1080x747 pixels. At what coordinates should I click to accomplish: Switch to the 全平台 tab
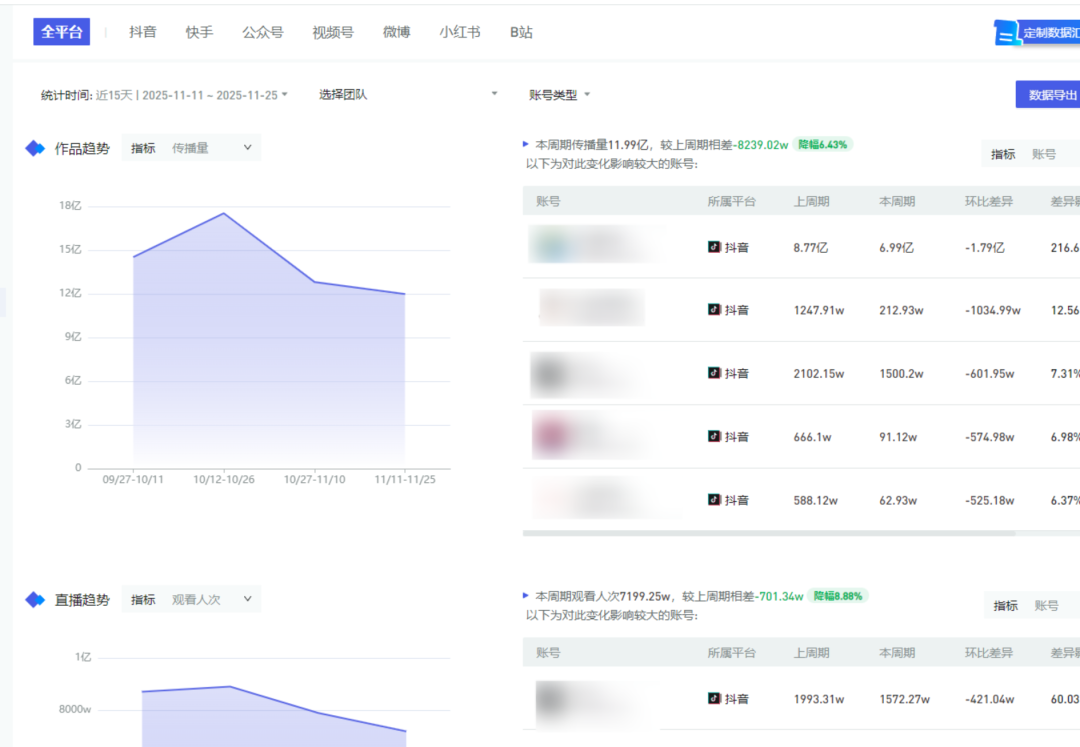click(62, 32)
